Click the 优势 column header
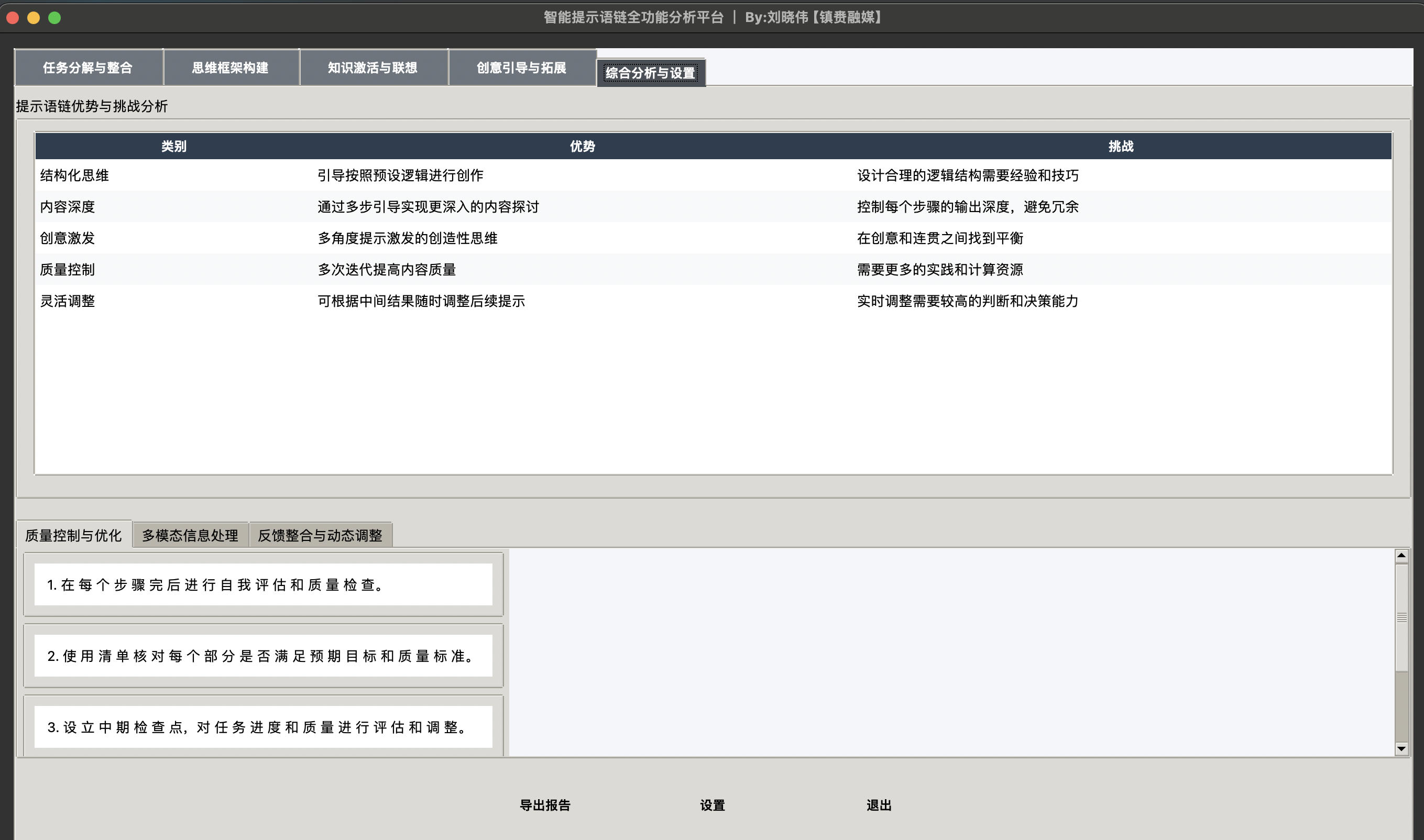Screen dimensions: 1424x840 [582, 146]
